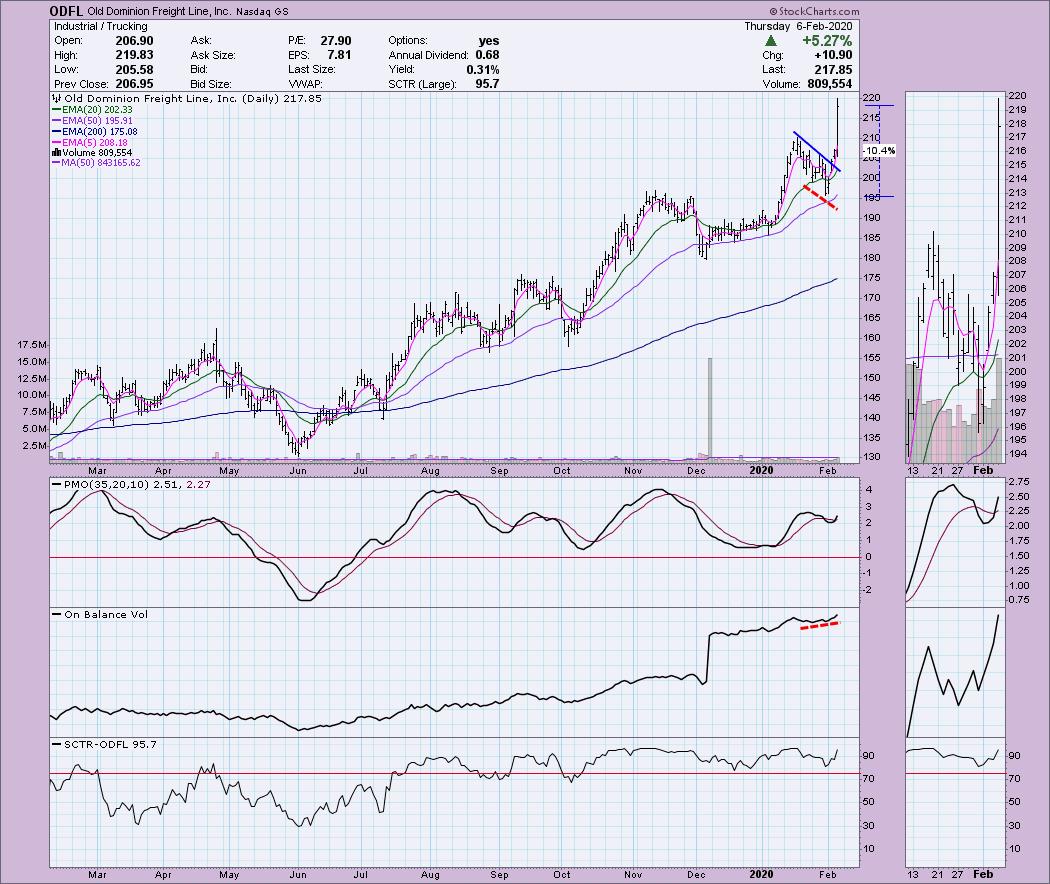Click the green up-triangle change icon
The width and height of the screenshot is (1050, 884).
pos(771,41)
